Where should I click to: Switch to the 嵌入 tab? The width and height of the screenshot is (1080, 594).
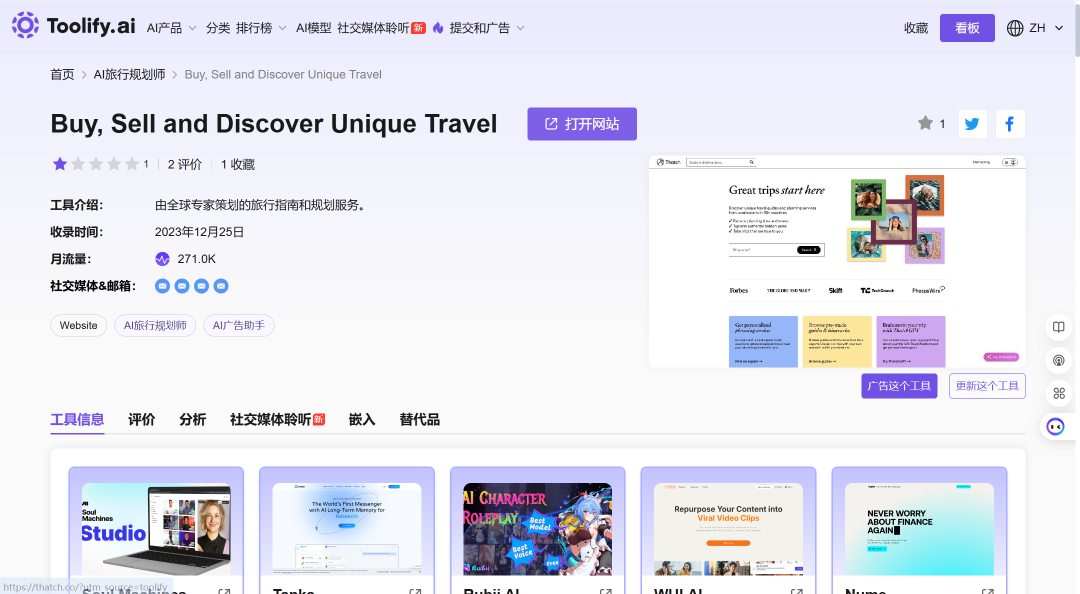coord(362,420)
